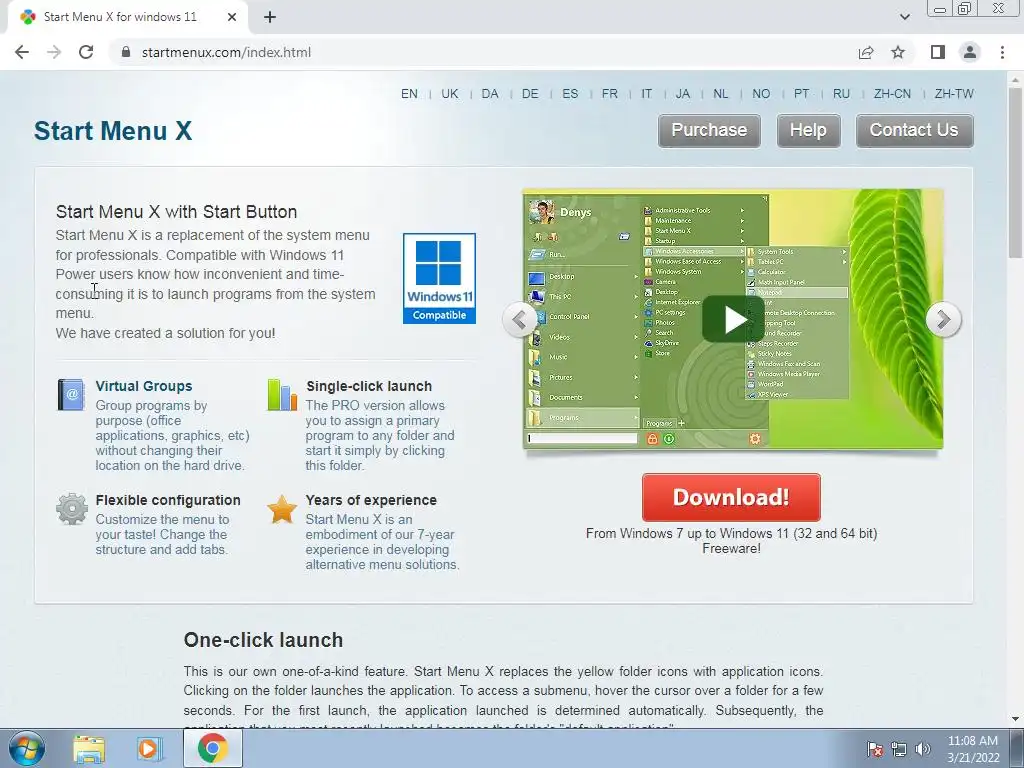Screen dimensions: 1024x768
Task: Go back to the previous page
Action: tap(22, 52)
